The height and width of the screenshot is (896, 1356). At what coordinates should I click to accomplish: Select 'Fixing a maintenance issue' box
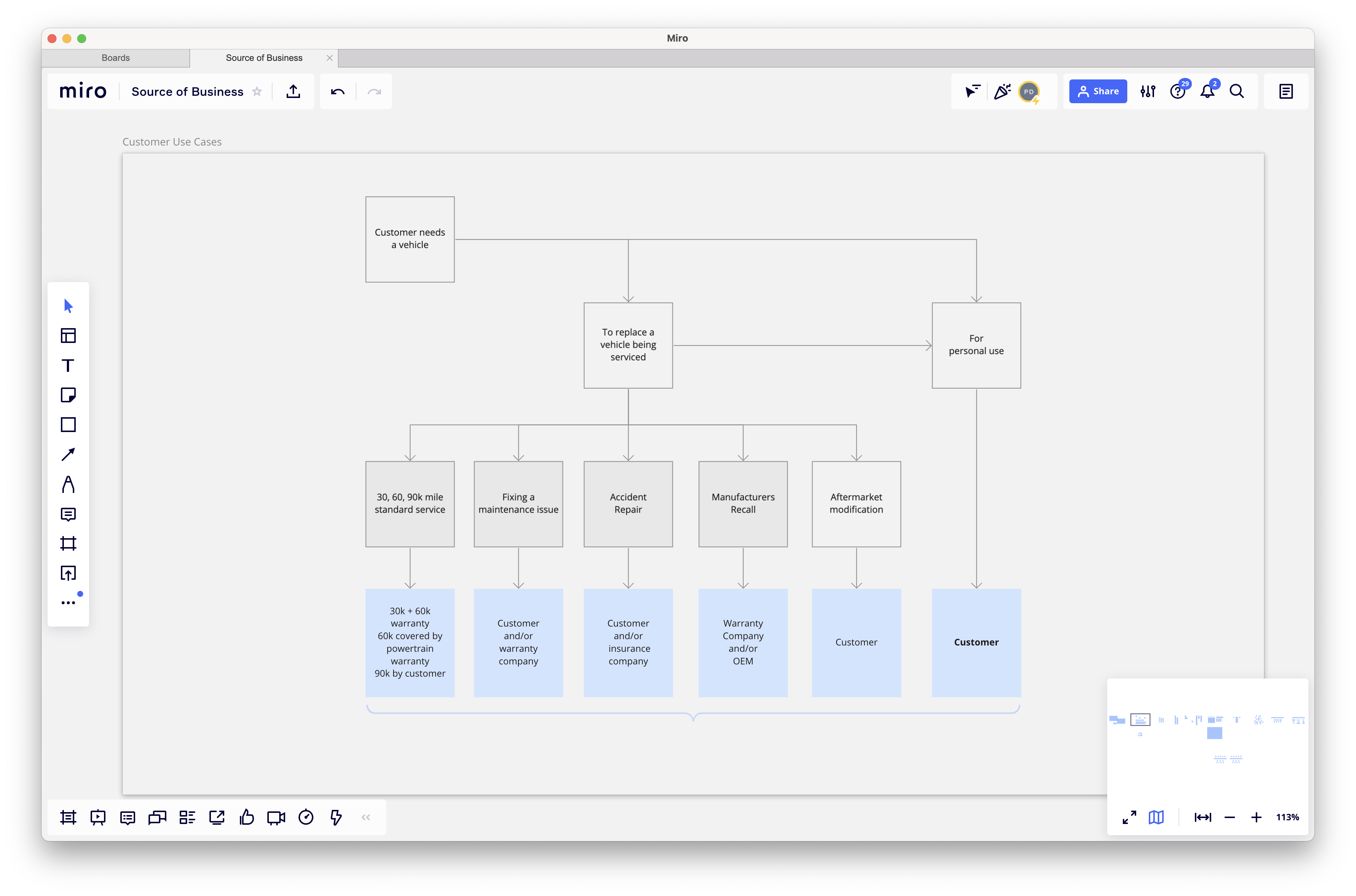[x=518, y=504]
